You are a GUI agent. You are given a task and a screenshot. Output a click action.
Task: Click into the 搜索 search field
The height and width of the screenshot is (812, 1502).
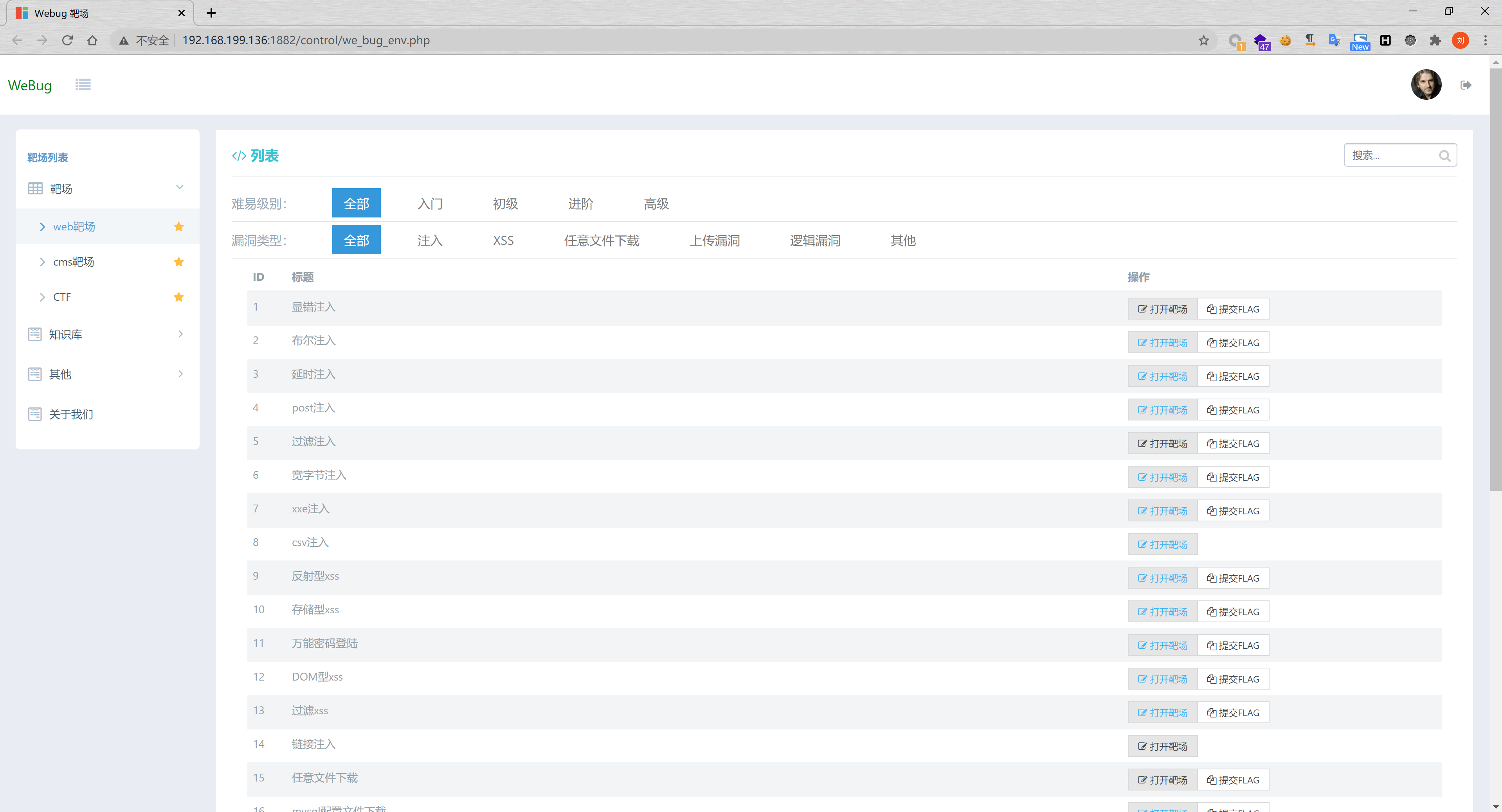click(x=1390, y=156)
